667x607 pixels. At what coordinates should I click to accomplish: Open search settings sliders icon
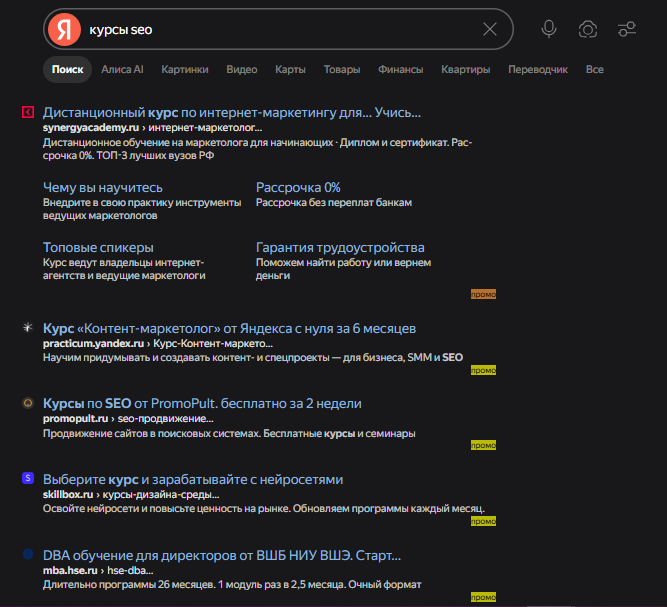[x=627, y=29]
